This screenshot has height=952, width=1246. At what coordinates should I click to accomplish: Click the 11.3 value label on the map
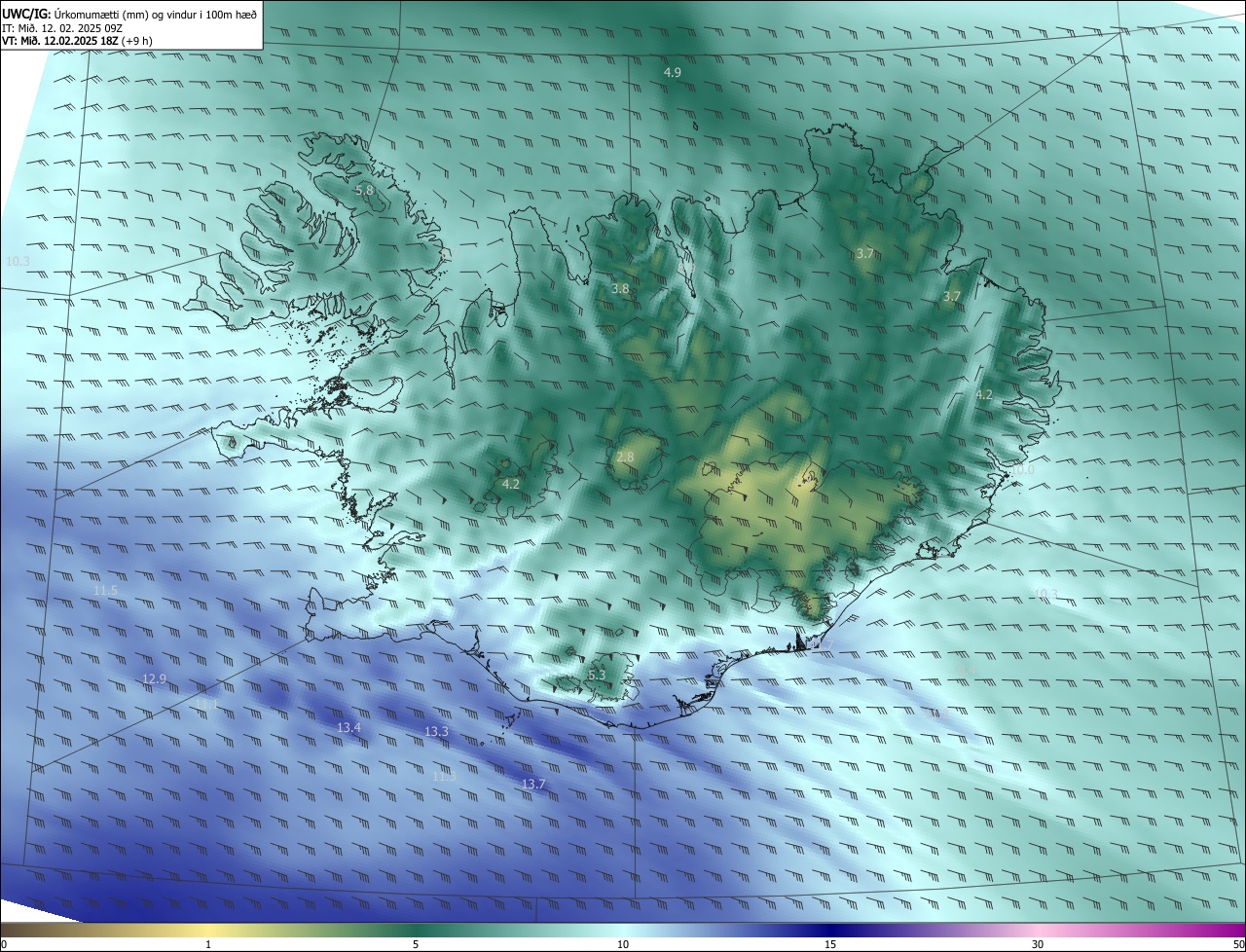click(444, 776)
